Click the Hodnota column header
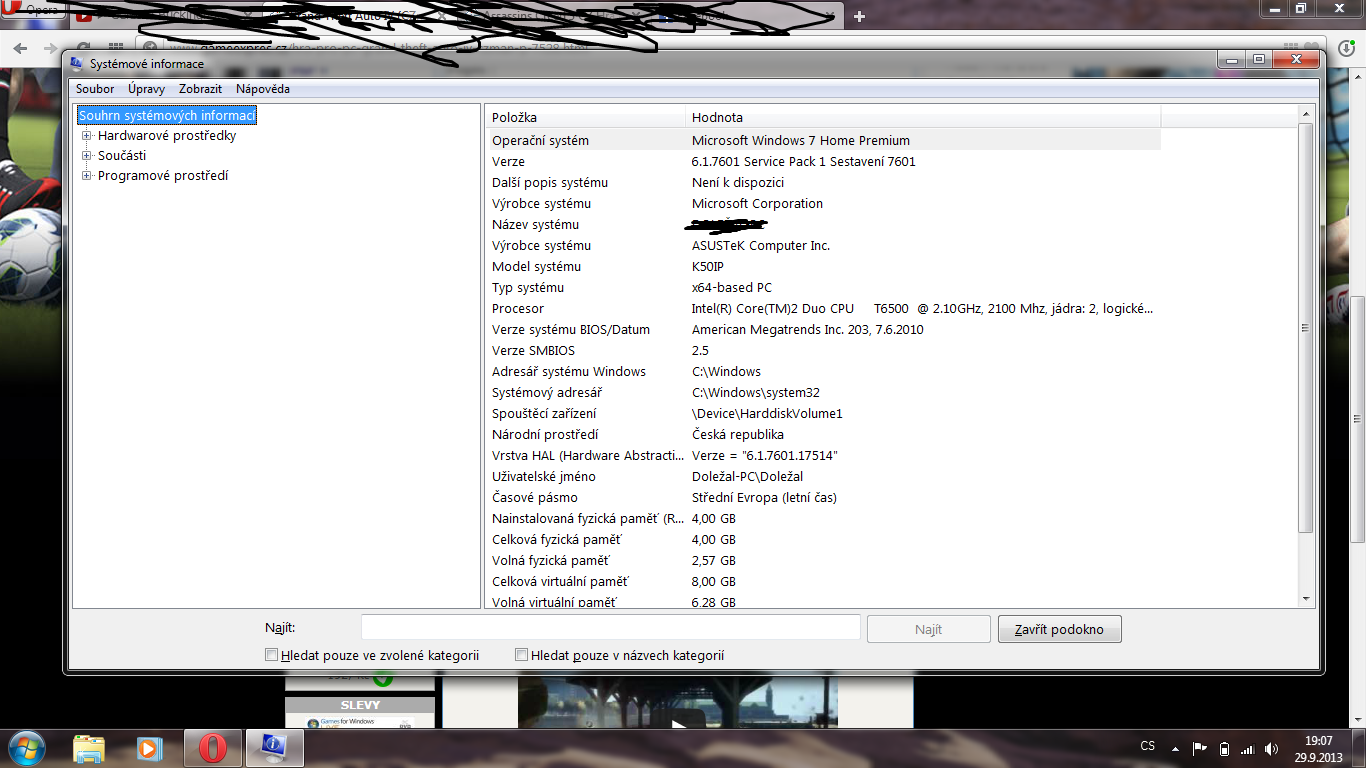Viewport: 1366px width, 768px height. [x=923, y=117]
